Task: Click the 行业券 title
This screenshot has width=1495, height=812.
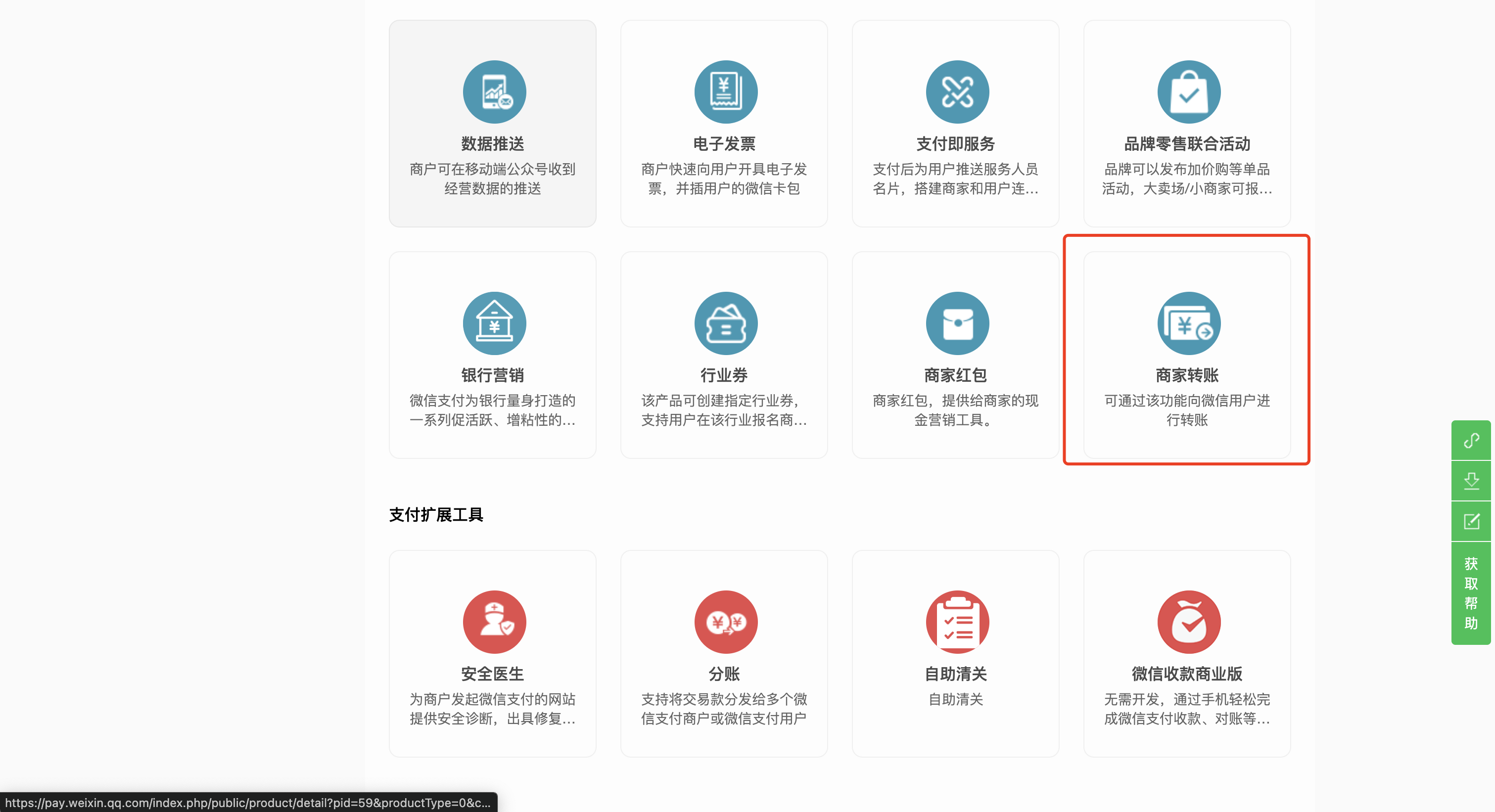Action: [x=724, y=375]
